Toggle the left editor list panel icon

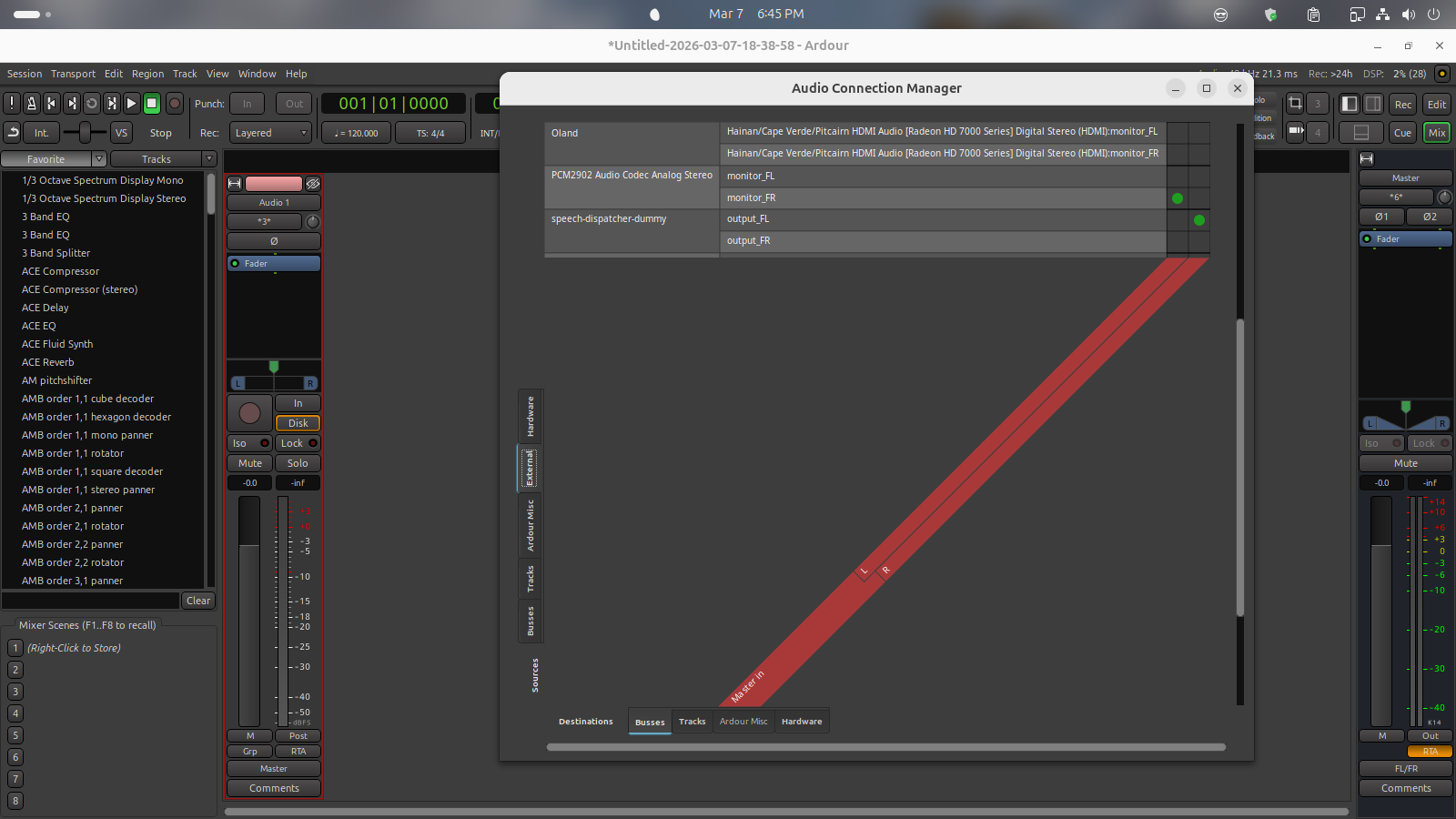pos(1350,104)
